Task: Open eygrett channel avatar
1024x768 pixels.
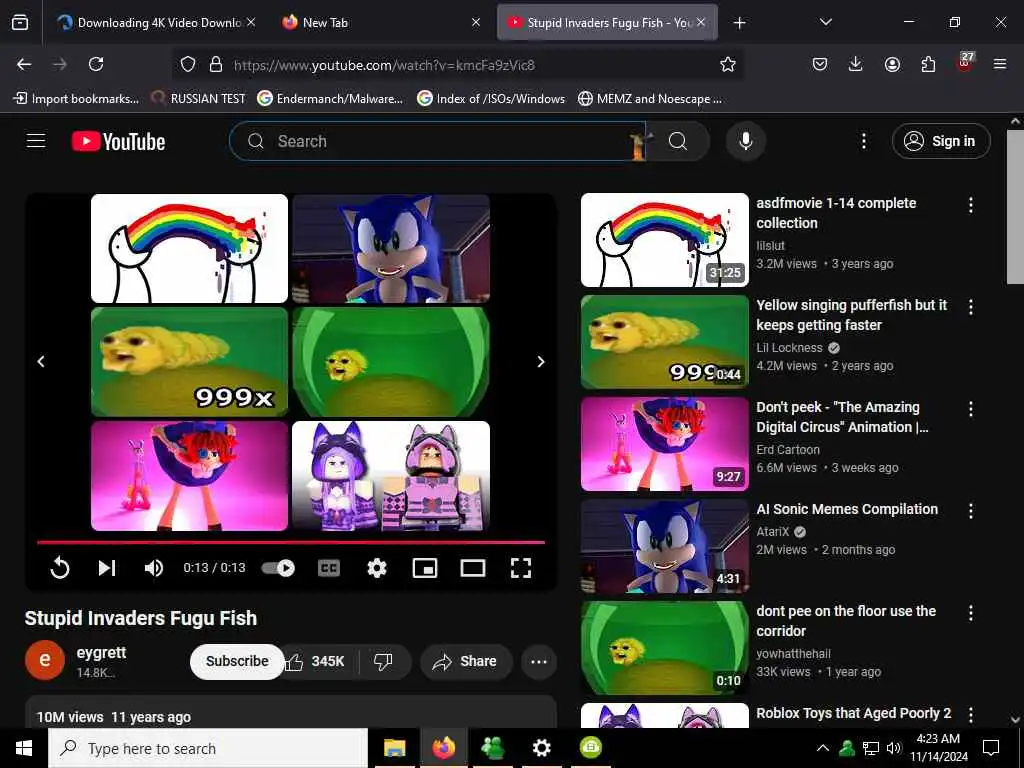Action: tap(45, 660)
